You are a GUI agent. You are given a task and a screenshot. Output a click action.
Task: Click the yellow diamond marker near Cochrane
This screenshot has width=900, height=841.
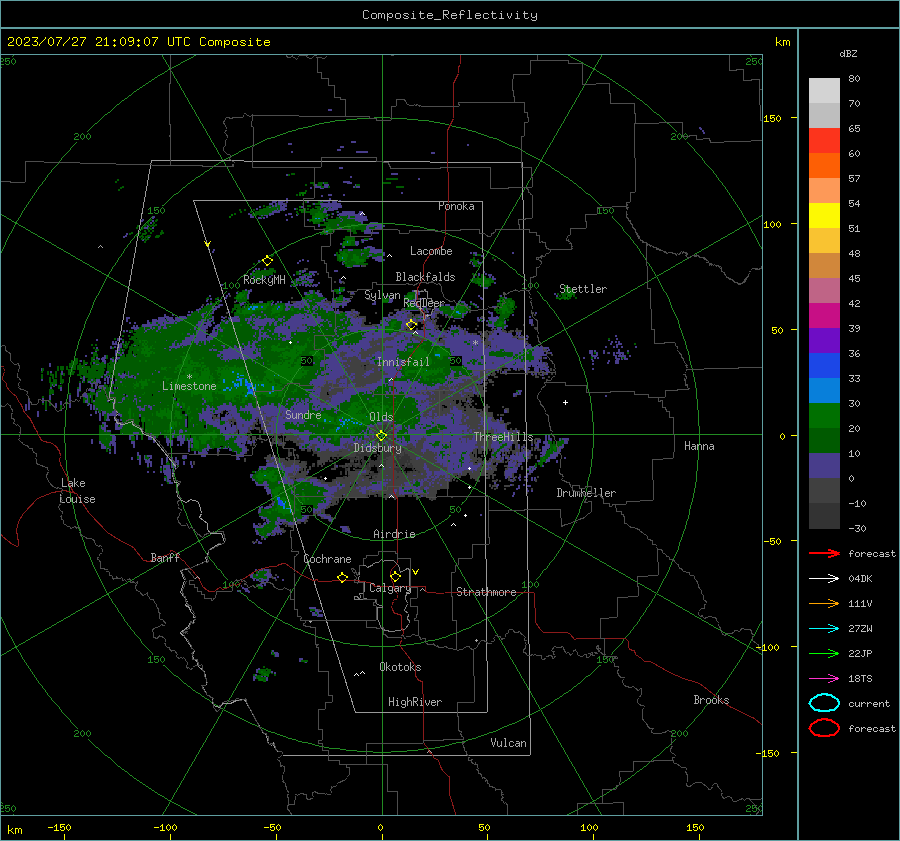point(343,578)
